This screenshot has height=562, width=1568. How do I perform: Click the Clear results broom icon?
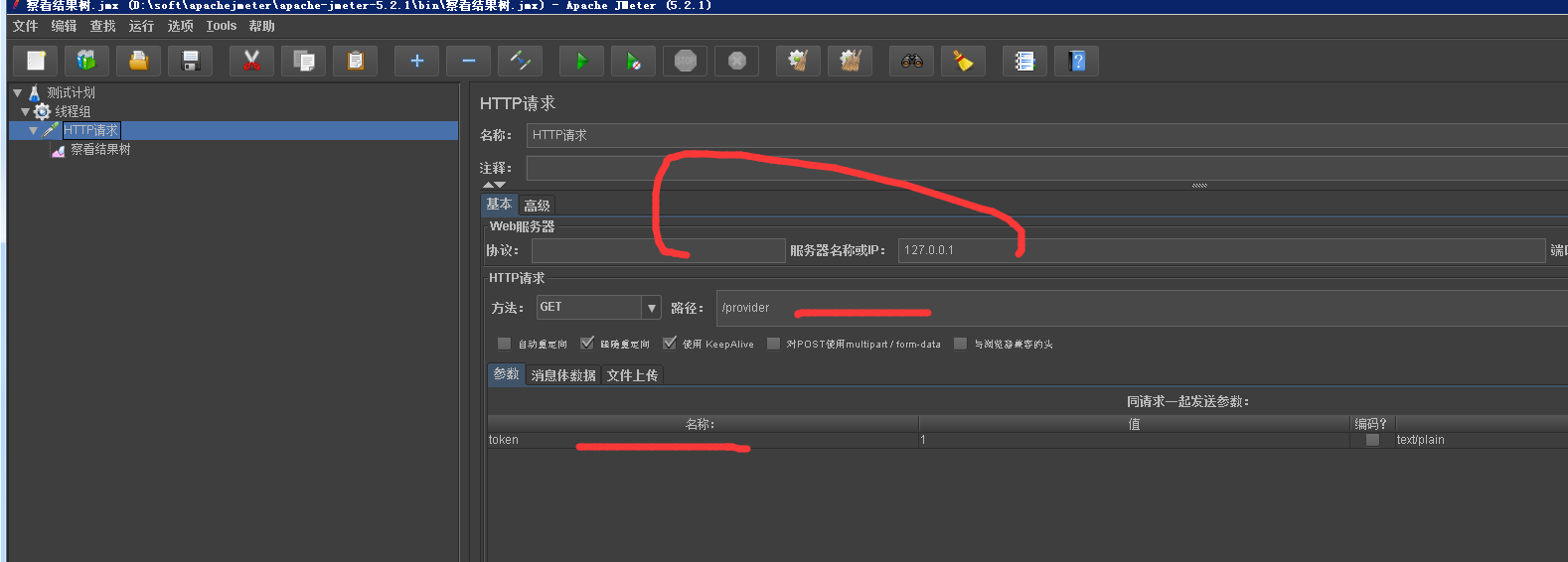pos(799,61)
